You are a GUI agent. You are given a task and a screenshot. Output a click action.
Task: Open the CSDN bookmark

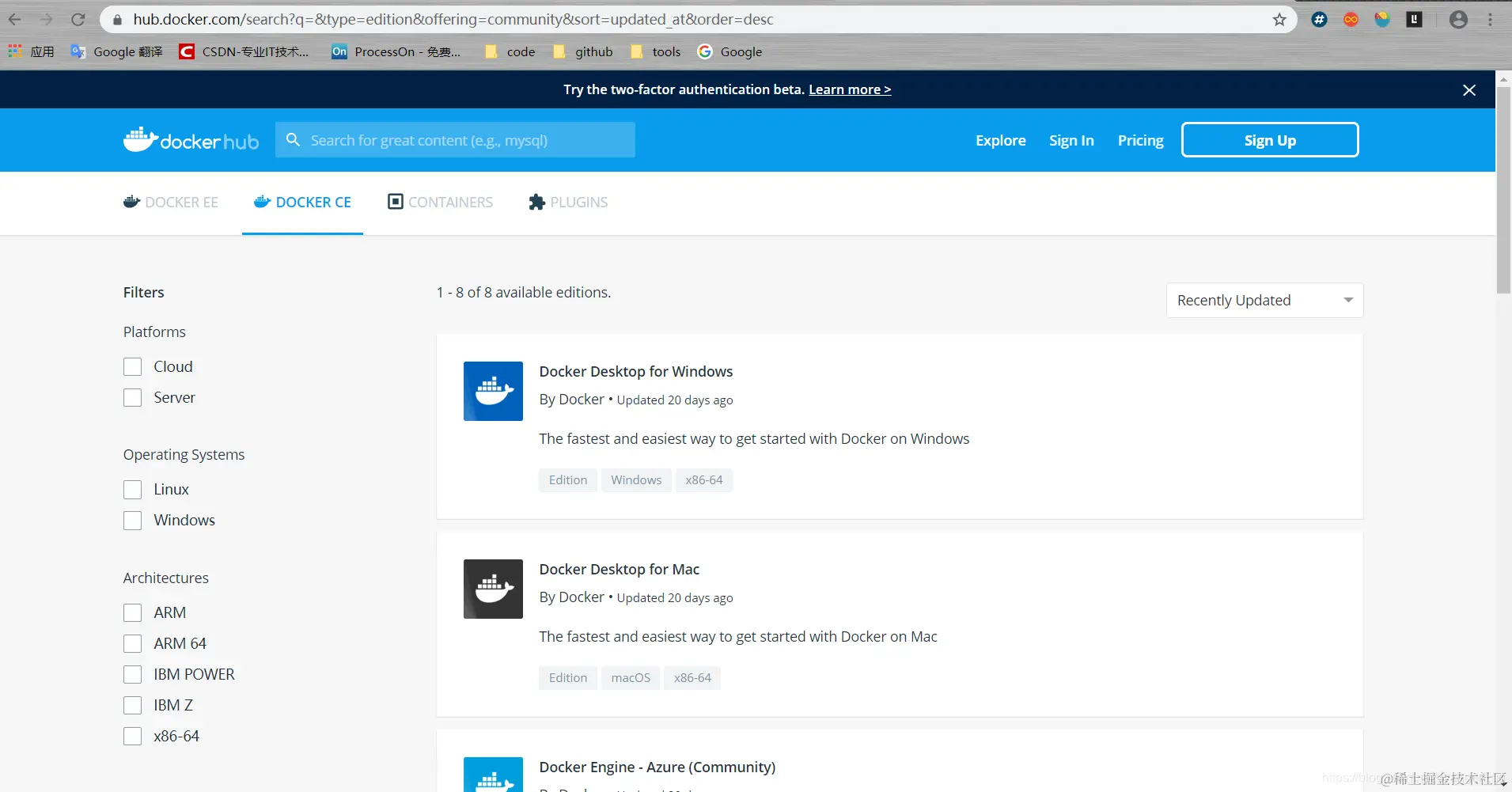244,51
